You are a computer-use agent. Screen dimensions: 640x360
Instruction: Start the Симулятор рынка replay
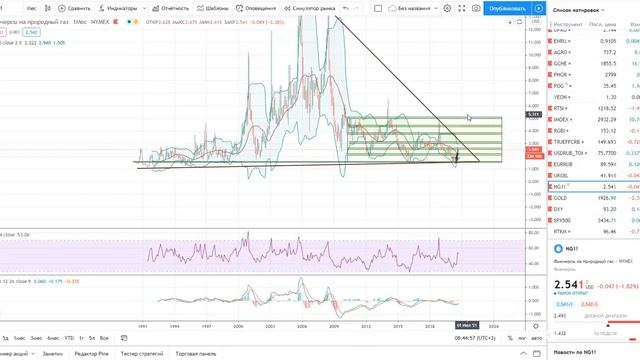pos(309,8)
